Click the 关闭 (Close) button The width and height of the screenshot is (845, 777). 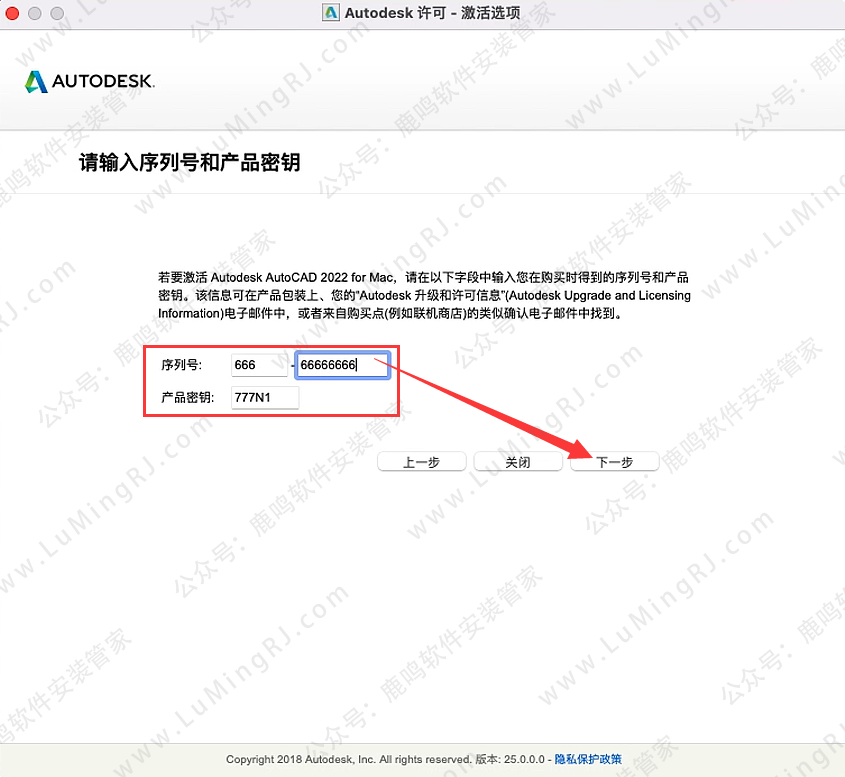(x=518, y=462)
